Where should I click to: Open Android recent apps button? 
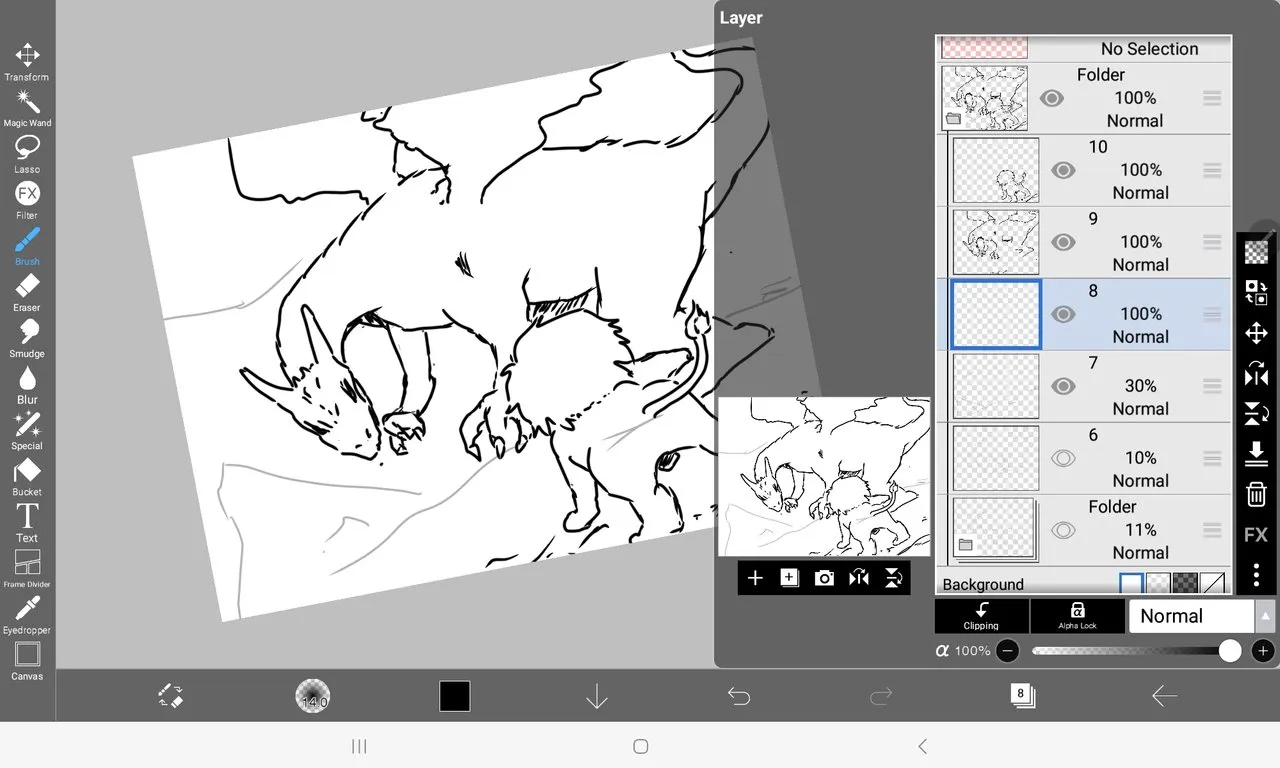(360, 746)
